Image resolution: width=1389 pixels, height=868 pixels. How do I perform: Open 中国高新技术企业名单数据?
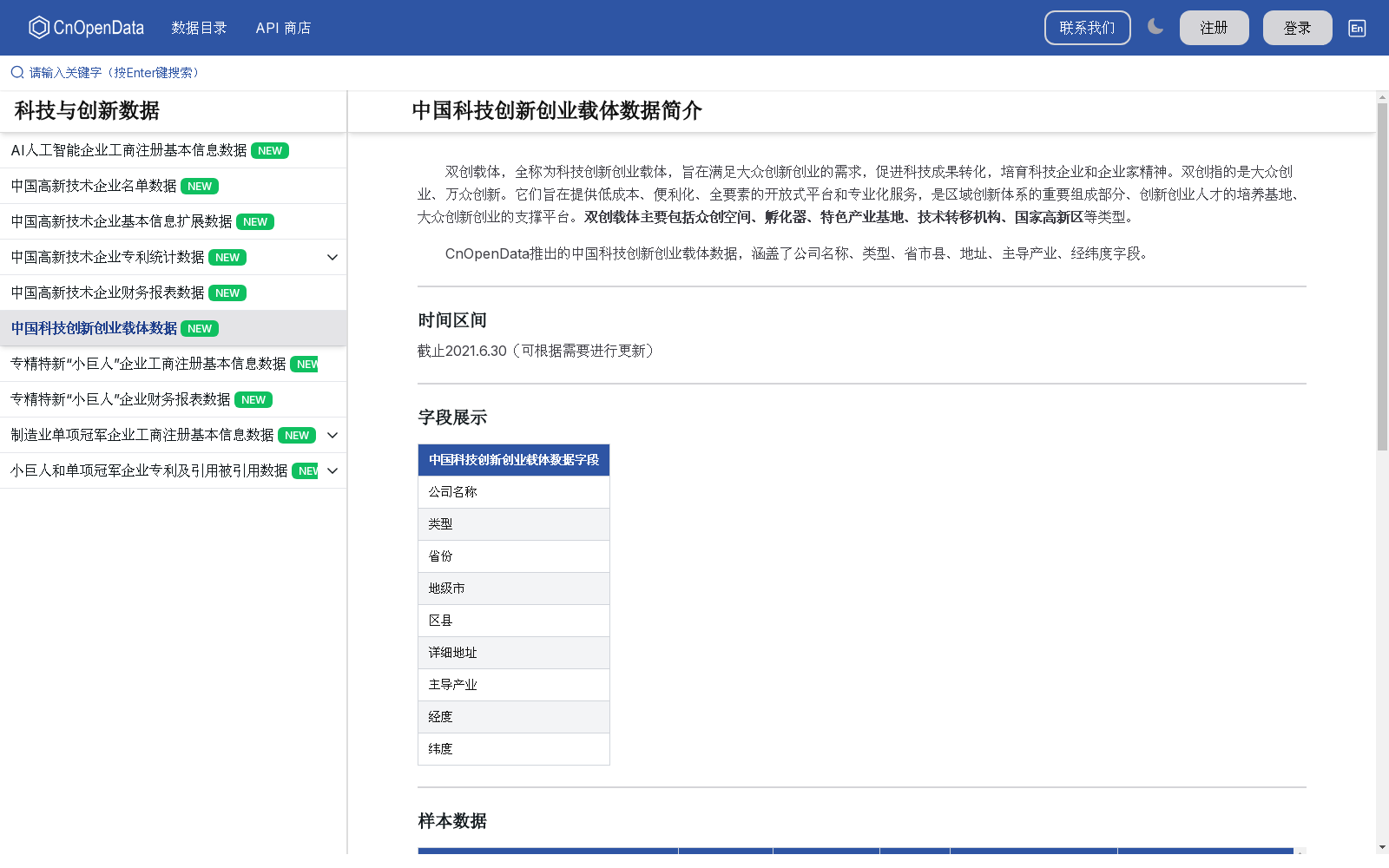[94, 186]
